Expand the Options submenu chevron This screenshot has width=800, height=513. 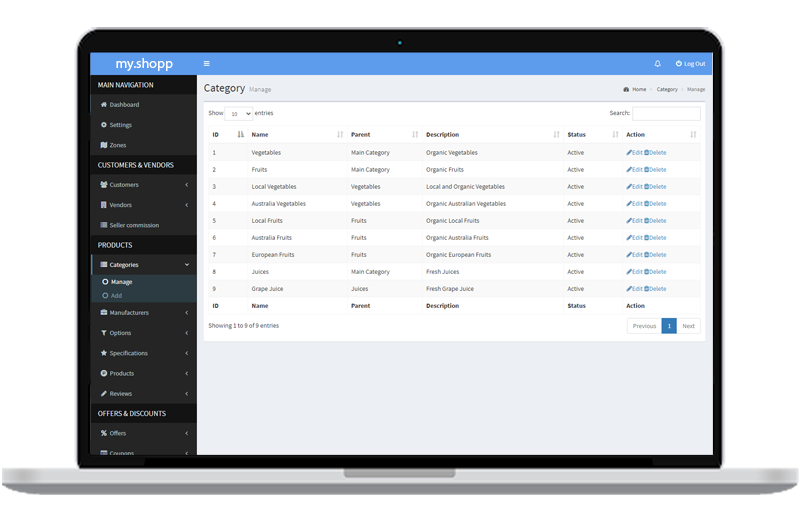(x=187, y=333)
